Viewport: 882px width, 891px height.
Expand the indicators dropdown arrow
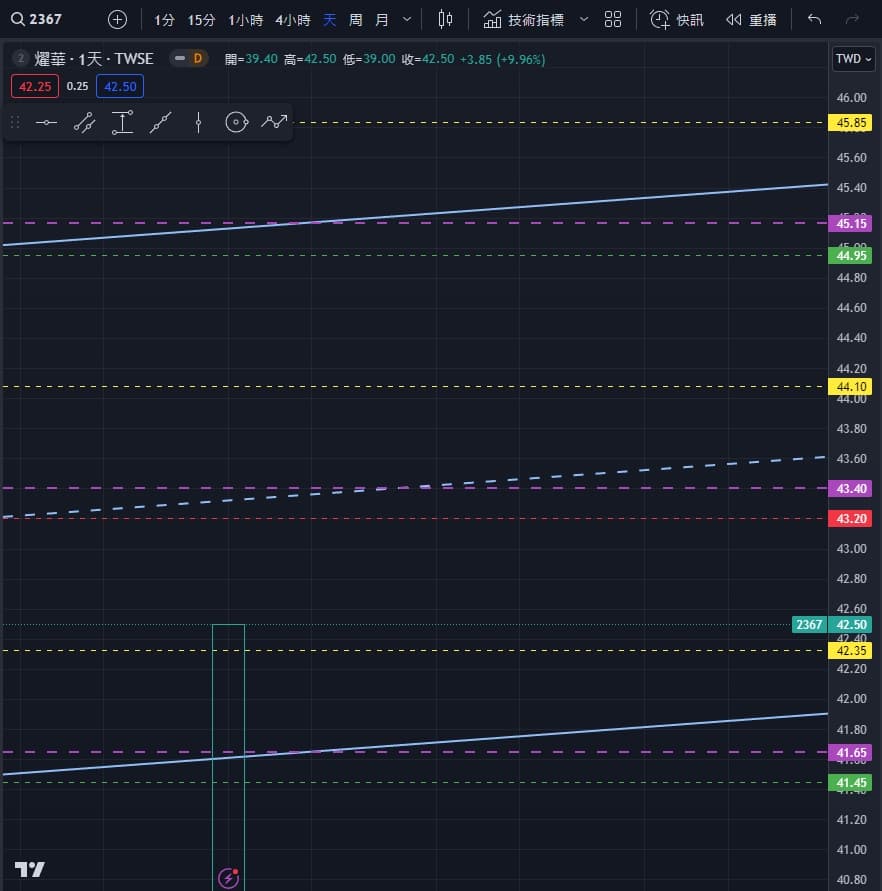tap(584, 19)
